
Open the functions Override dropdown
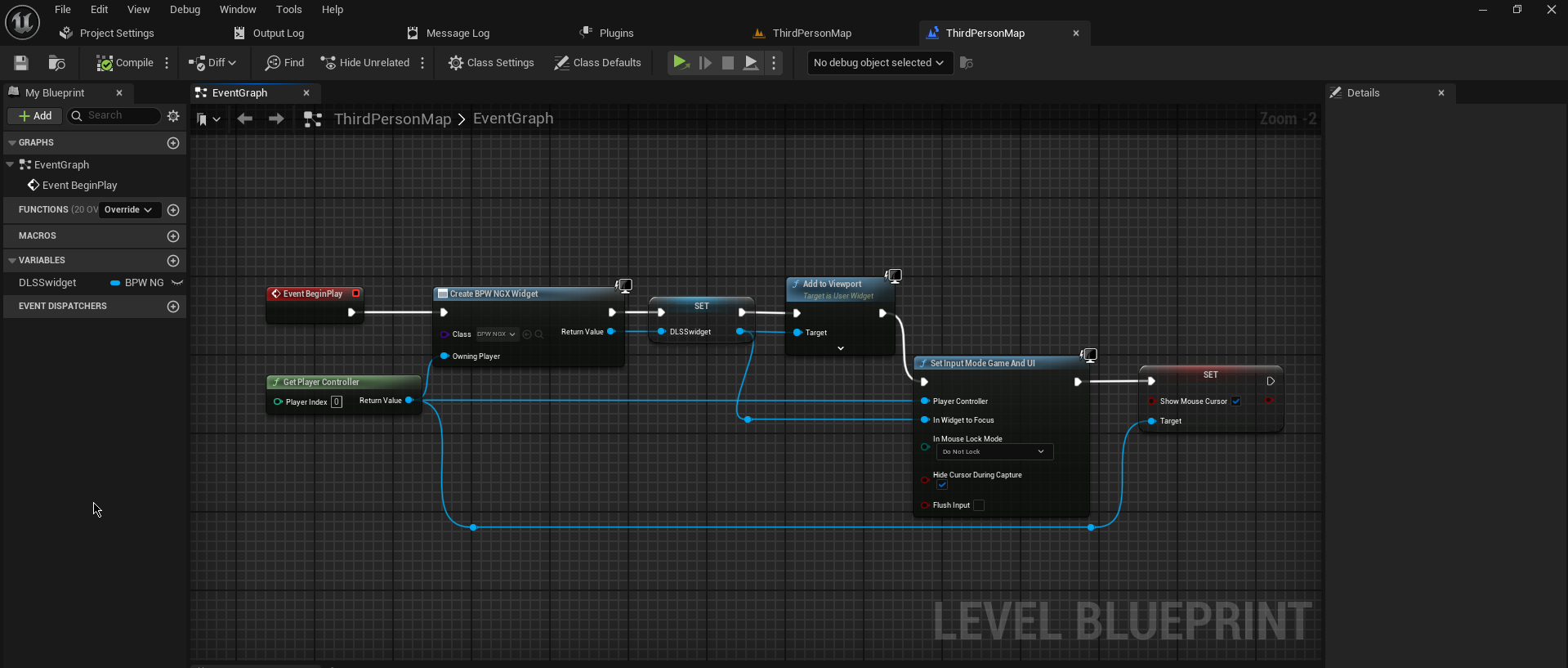coord(128,210)
